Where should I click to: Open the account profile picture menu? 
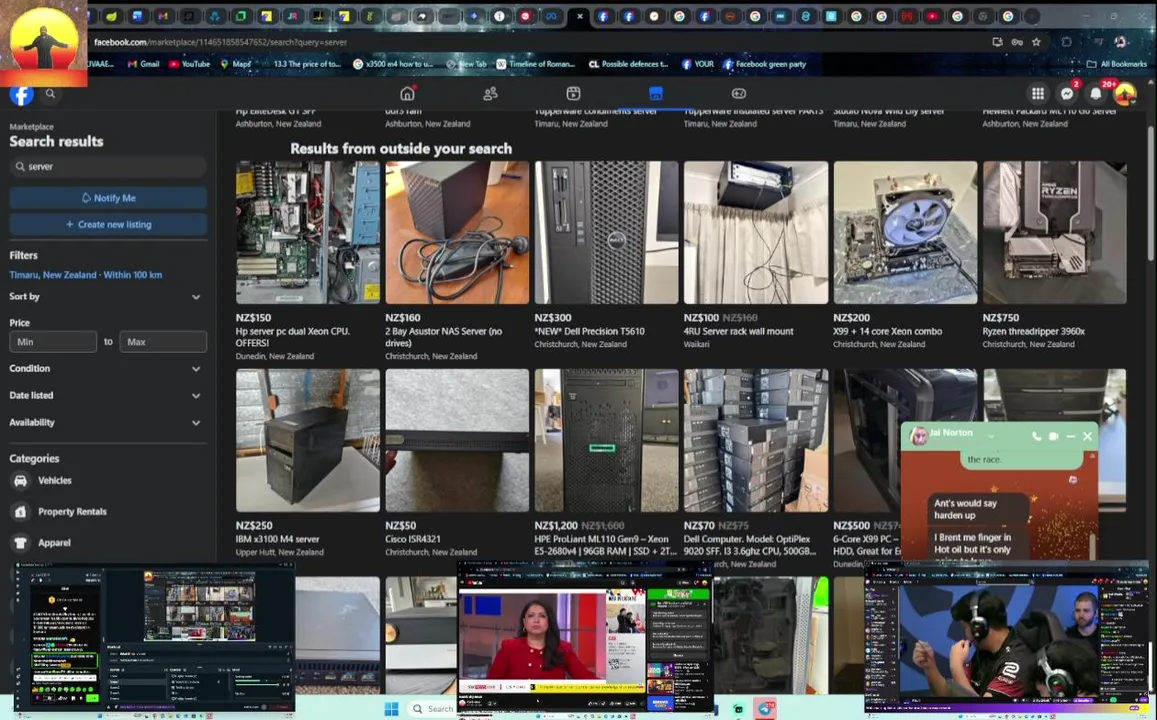click(1125, 93)
